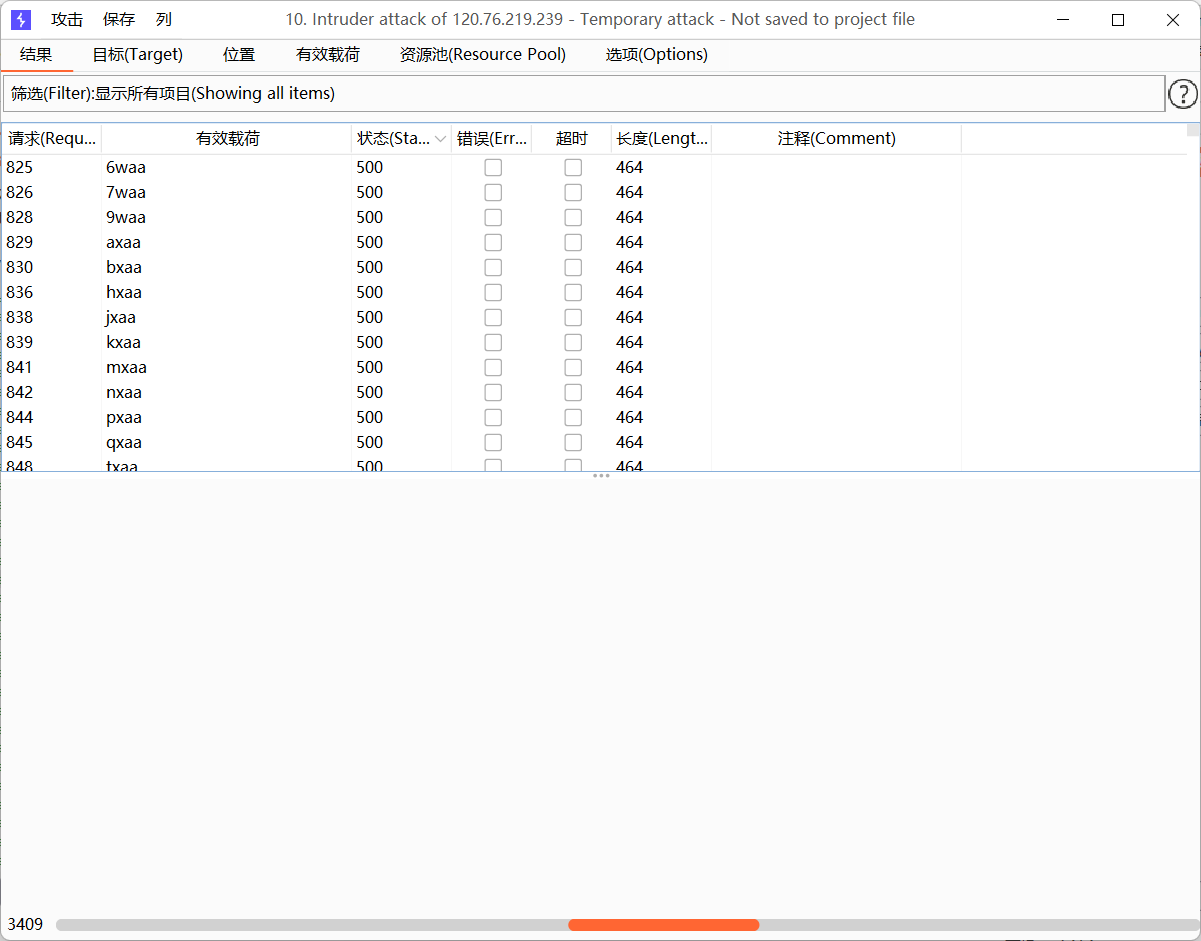1201x941 pixels.
Task: Select payload nxaa row
Action: (594, 393)
